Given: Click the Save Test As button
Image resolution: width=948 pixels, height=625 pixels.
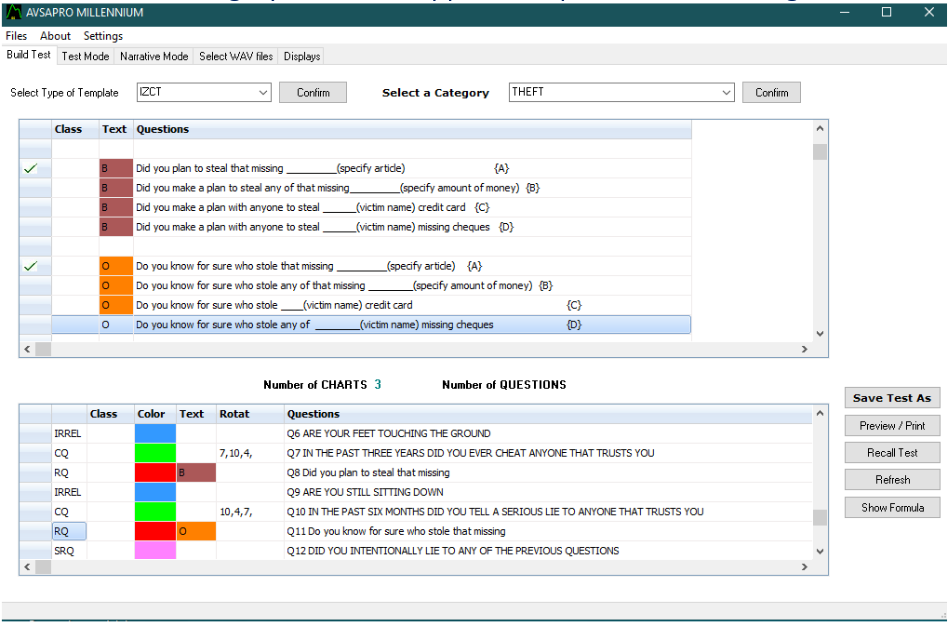Looking at the screenshot, I should [x=891, y=398].
